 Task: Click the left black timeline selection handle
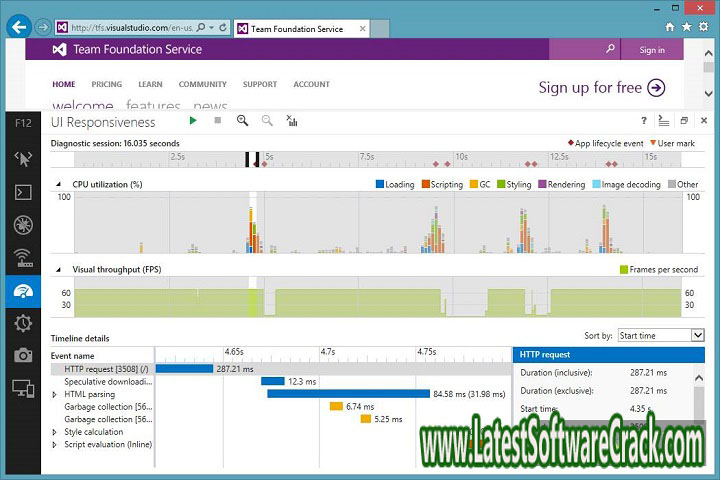247,159
